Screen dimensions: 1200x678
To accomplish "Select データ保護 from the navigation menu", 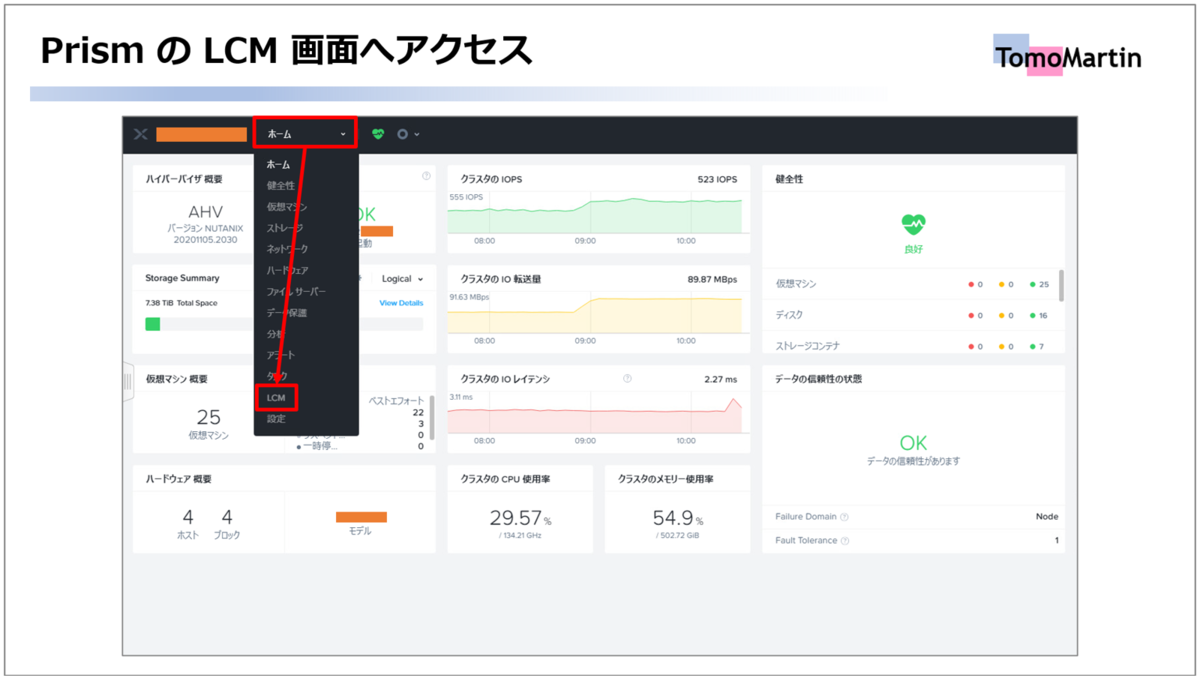I will [x=287, y=313].
